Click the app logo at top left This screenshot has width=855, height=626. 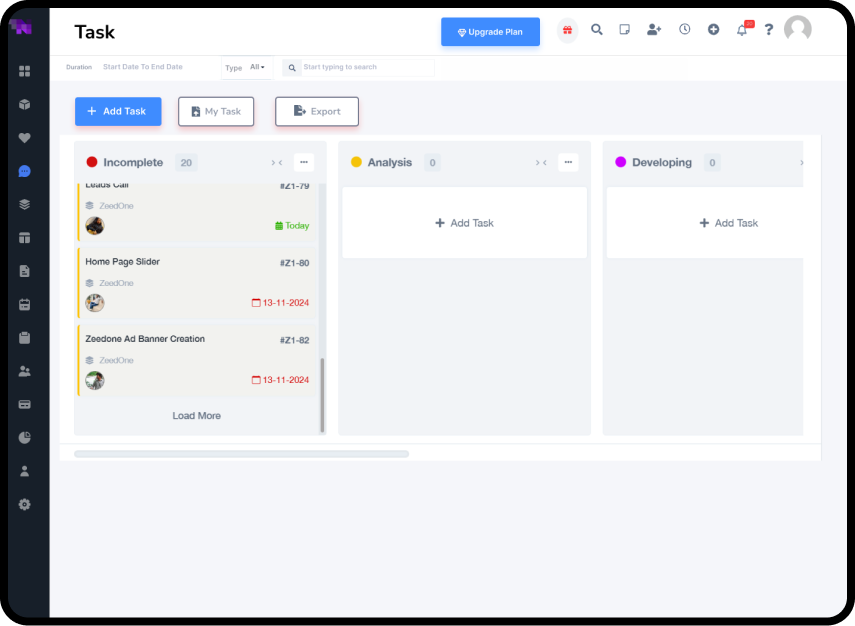tap(21, 27)
